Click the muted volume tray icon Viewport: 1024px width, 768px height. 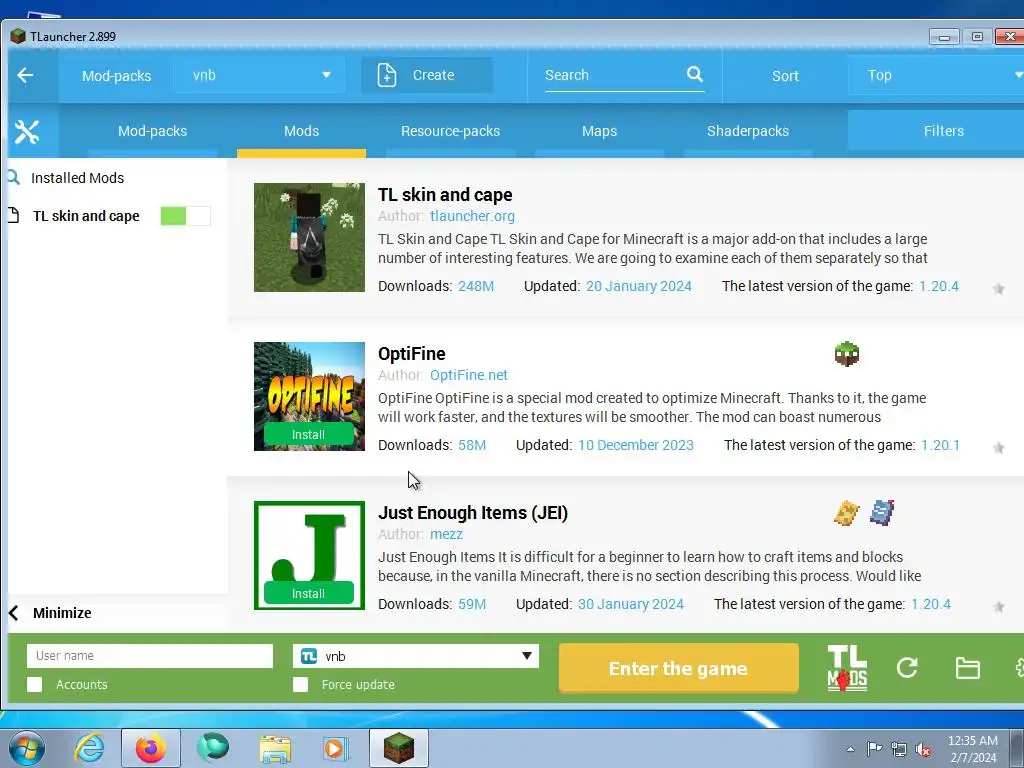coord(923,750)
